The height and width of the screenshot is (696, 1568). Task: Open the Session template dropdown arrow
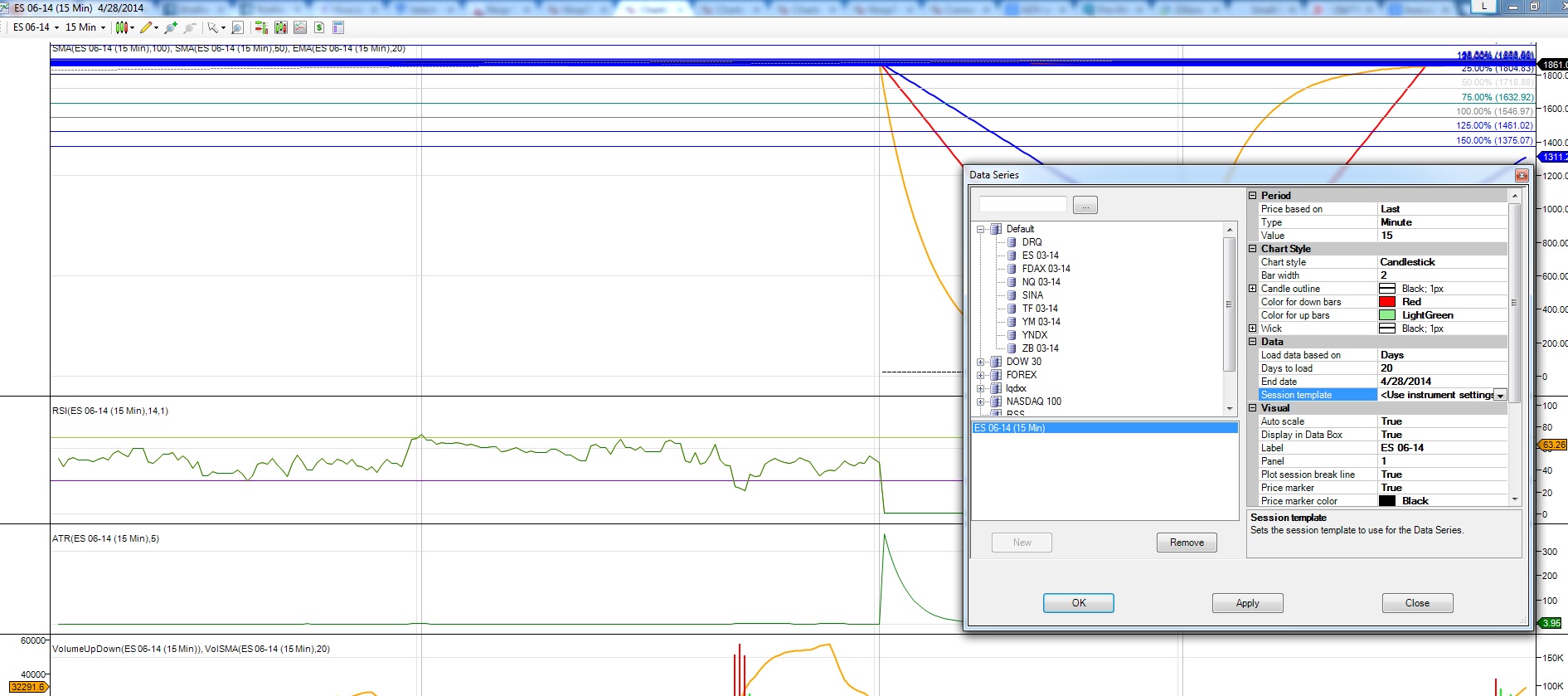[1500, 395]
